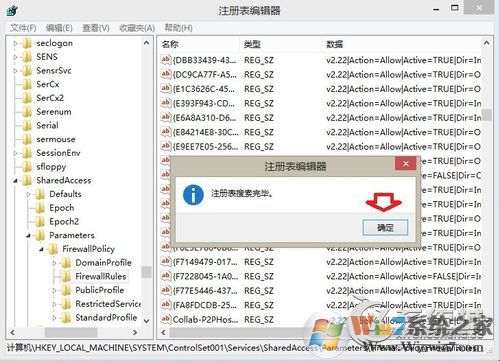Select the RestrictedServices folder icon
500x361 pixels.
tap(66, 304)
